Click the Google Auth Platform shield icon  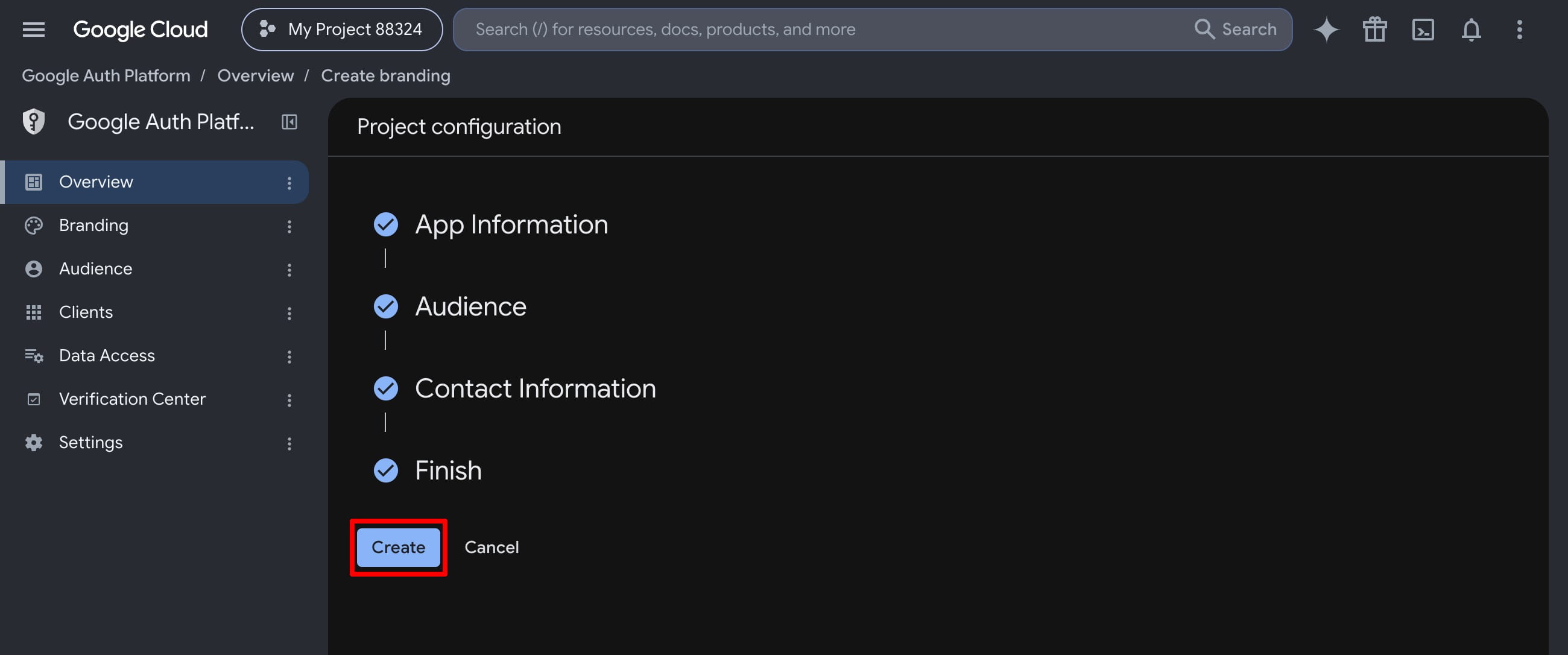click(x=34, y=122)
